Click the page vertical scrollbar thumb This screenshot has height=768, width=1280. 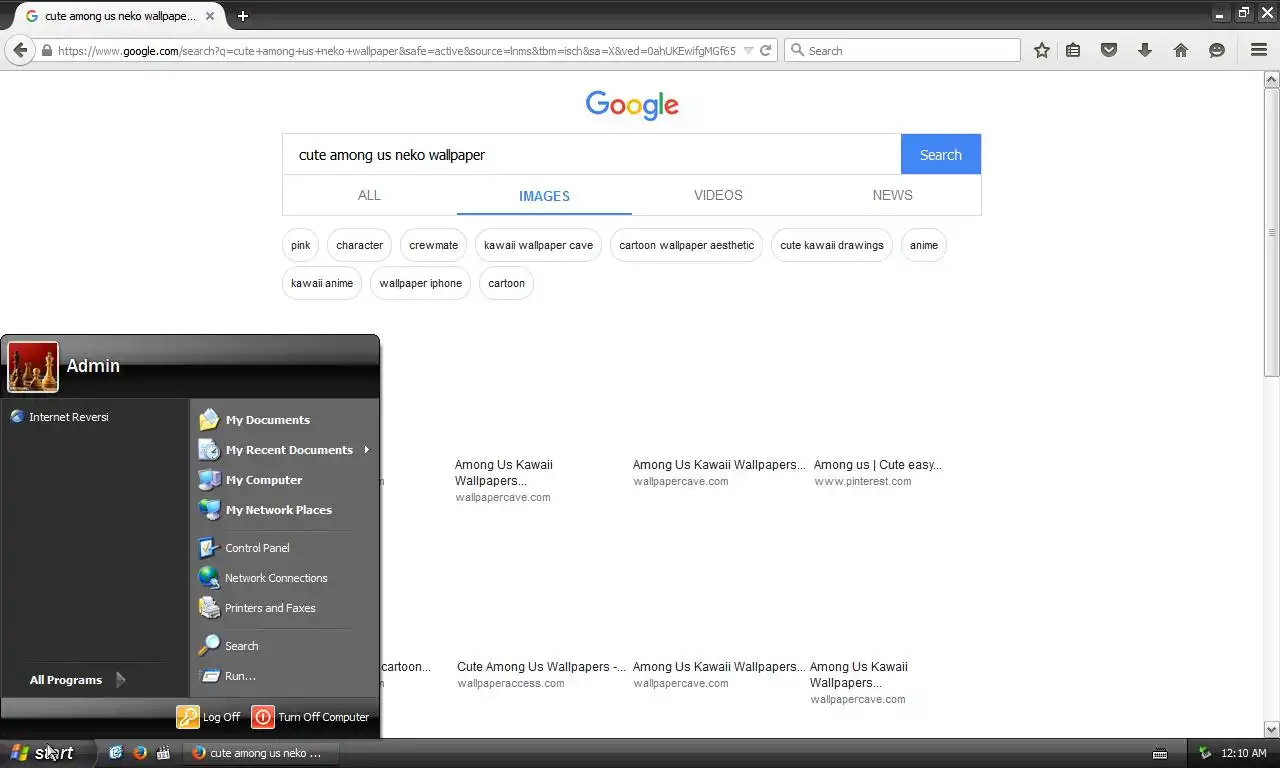tap(1272, 232)
